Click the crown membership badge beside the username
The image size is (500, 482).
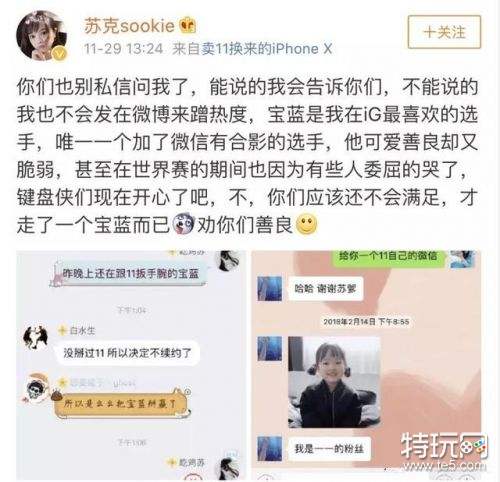point(188,26)
